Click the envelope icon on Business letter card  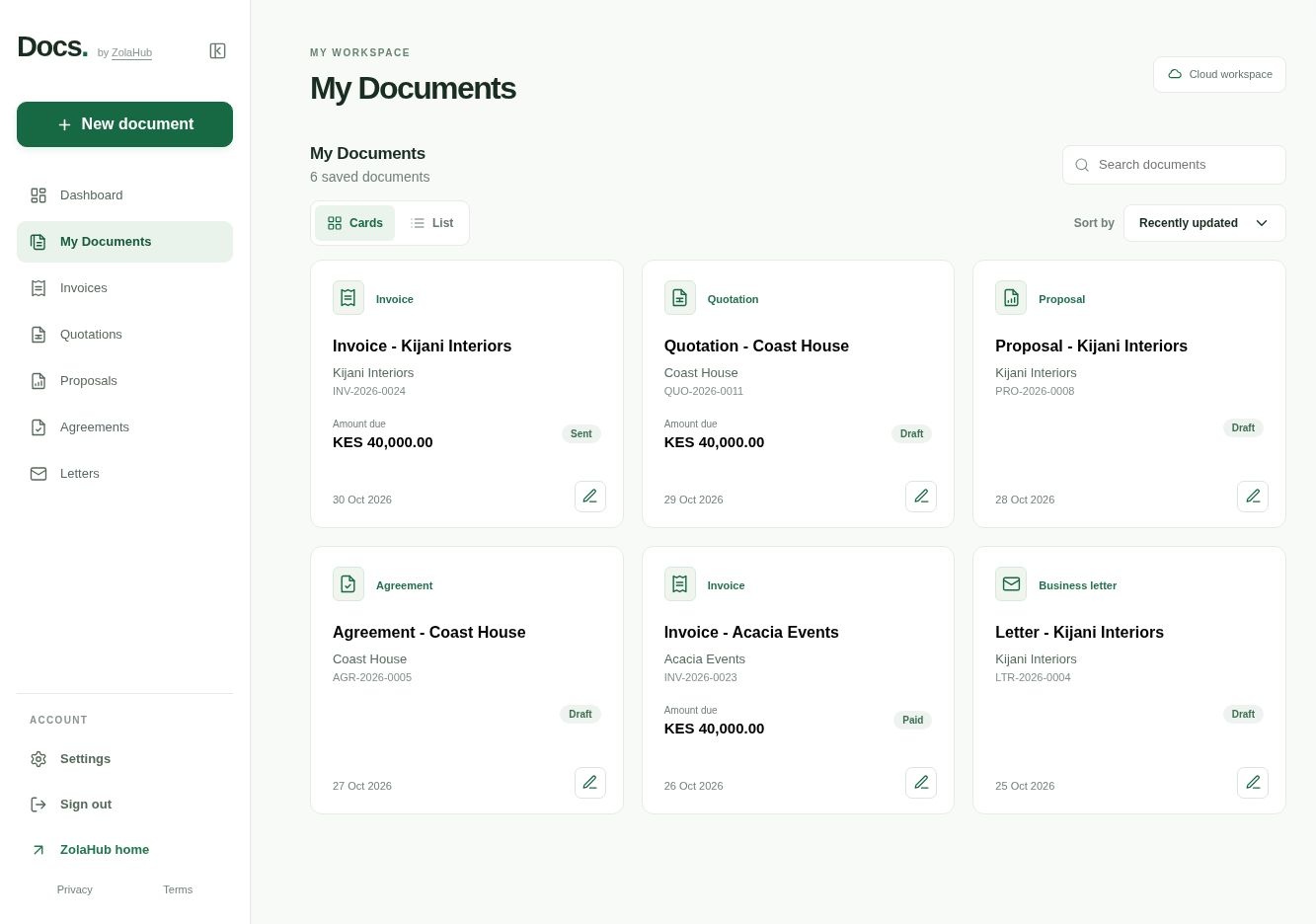click(1011, 584)
